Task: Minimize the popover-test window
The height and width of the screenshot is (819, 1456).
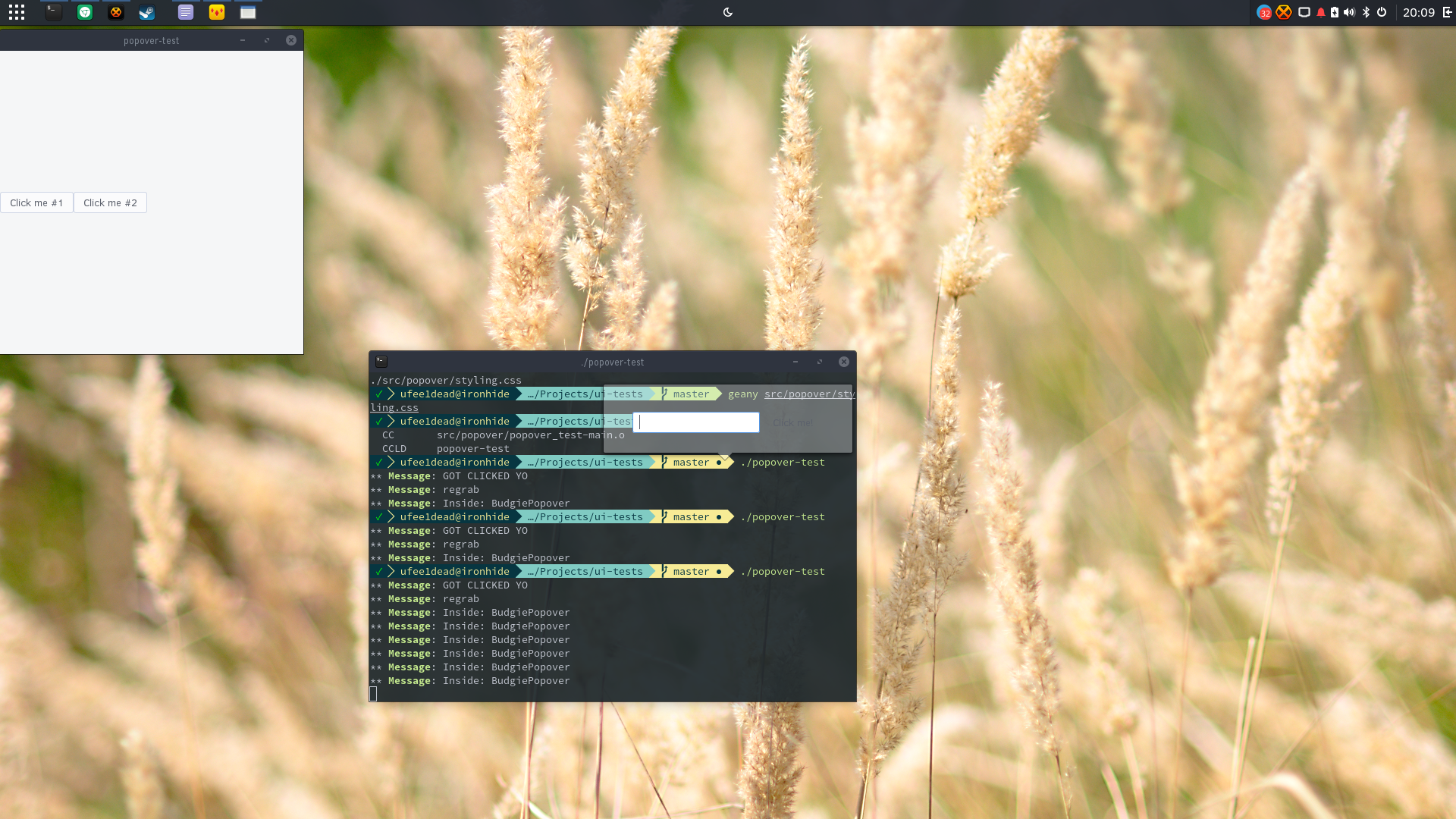Action: (x=243, y=40)
